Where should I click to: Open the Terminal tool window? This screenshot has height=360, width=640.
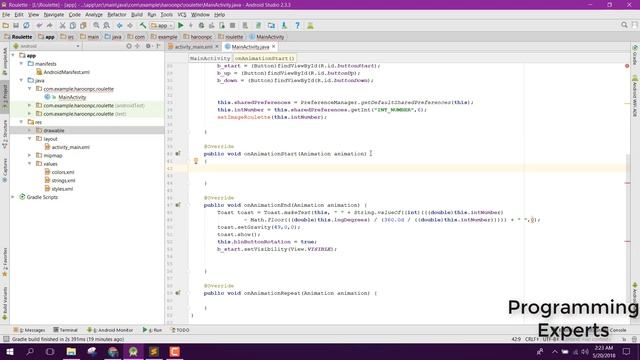[65, 330]
